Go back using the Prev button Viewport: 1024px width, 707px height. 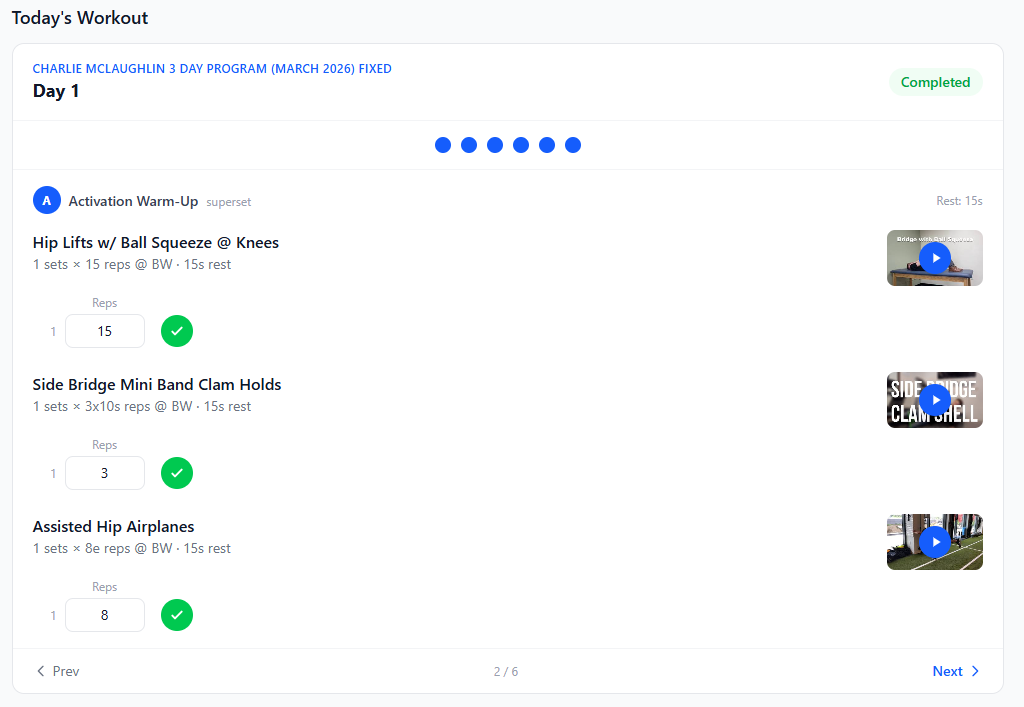(x=57, y=671)
